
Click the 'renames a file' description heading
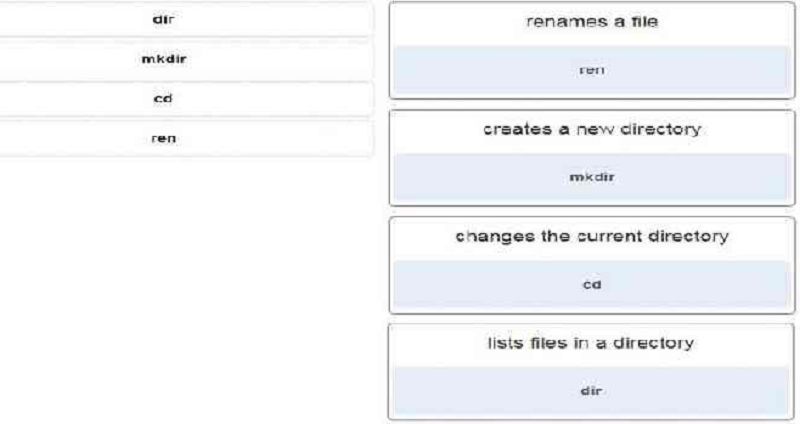pyautogui.click(x=592, y=22)
